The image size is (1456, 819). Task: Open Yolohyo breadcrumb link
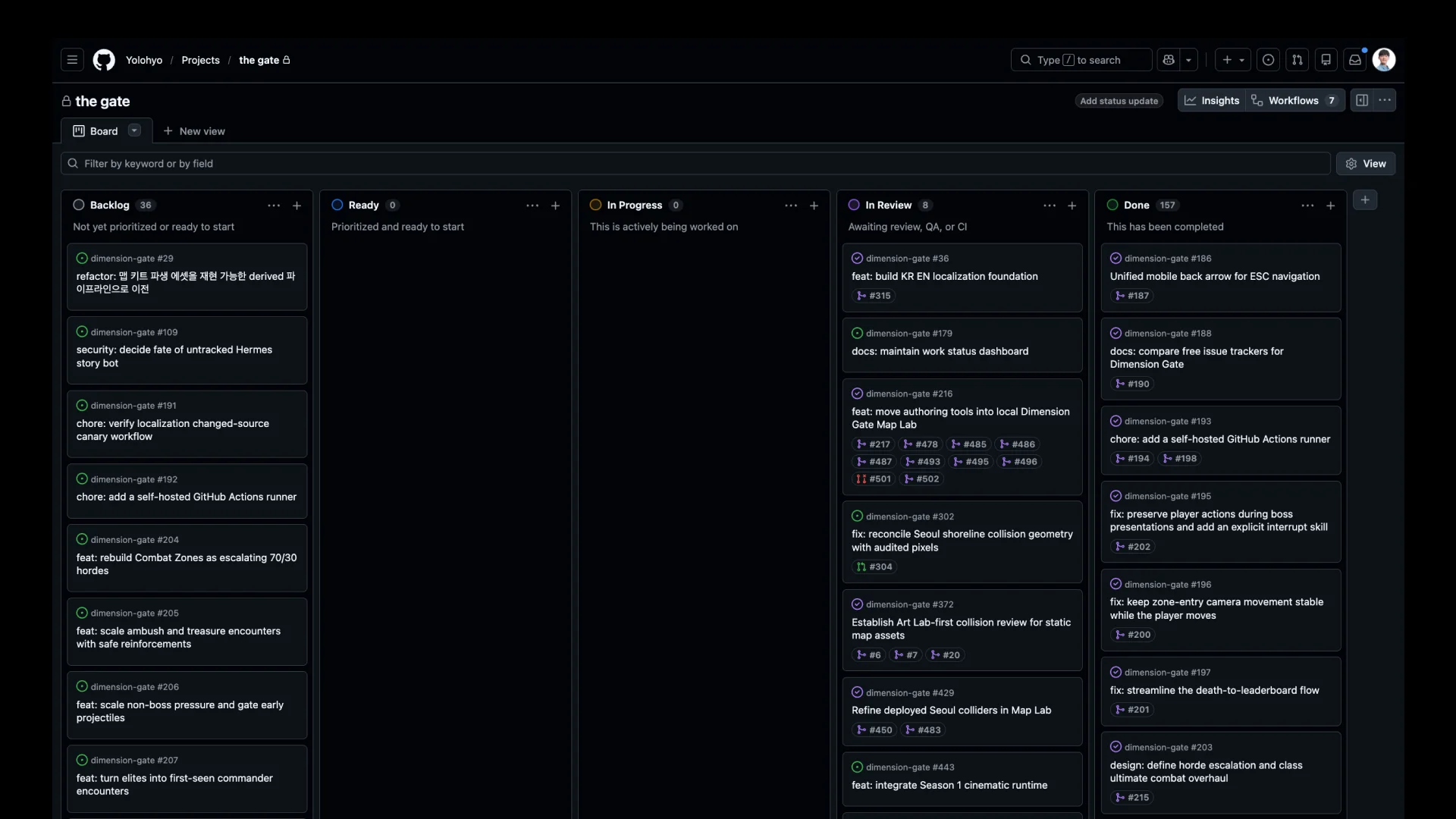point(144,60)
